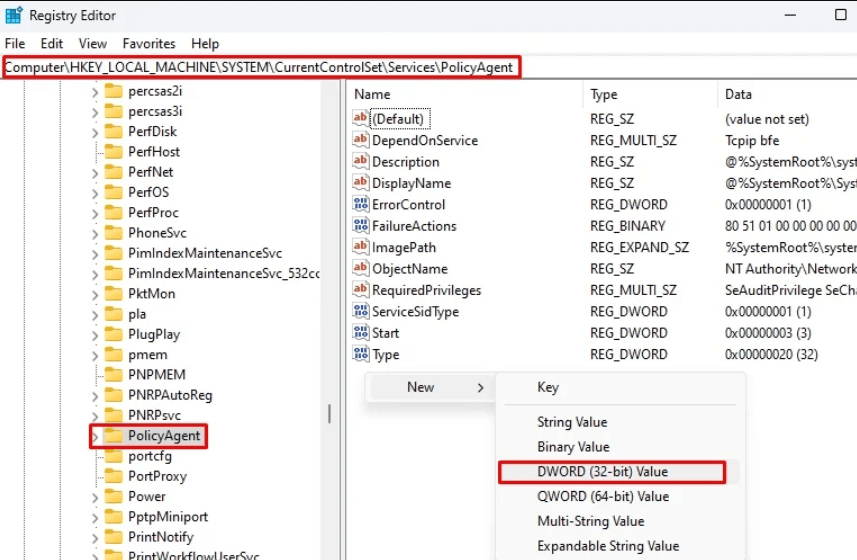Click the portcfg folder icon
The width and height of the screenshot is (857, 560).
pyautogui.click(x=113, y=456)
